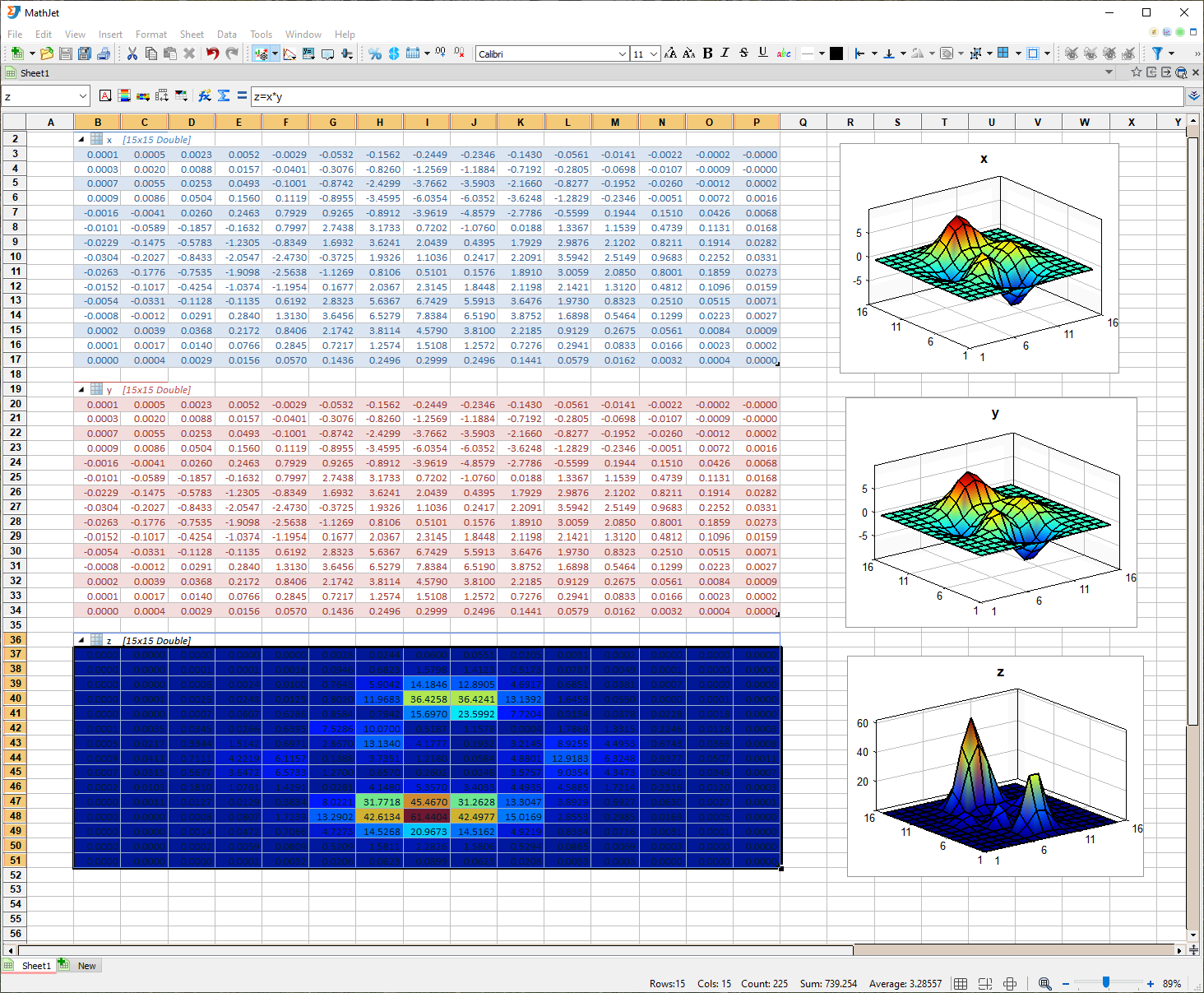1204x993 pixels.
Task: Toggle Bold formatting
Action: (707, 53)
